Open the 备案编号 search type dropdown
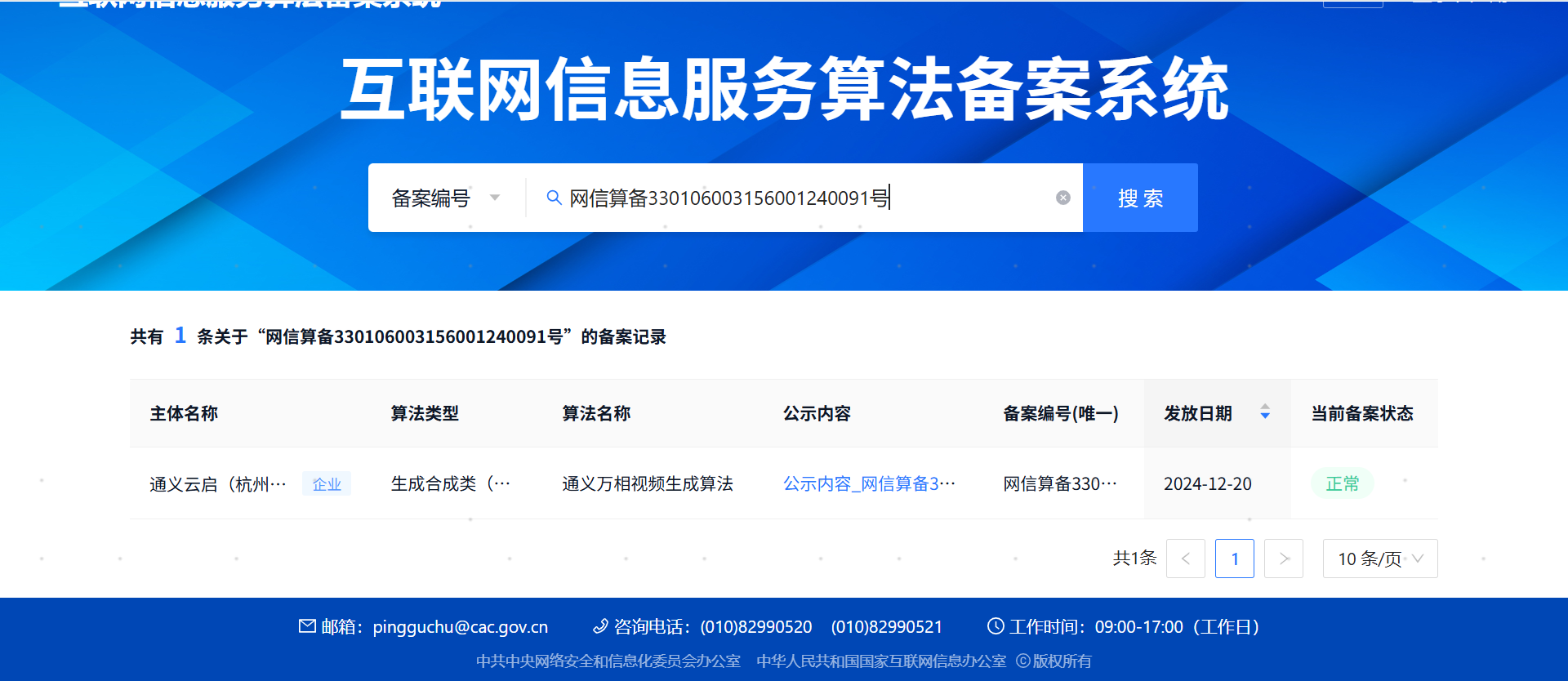The width and height of the screenshot is (1568, 681). 447,198
